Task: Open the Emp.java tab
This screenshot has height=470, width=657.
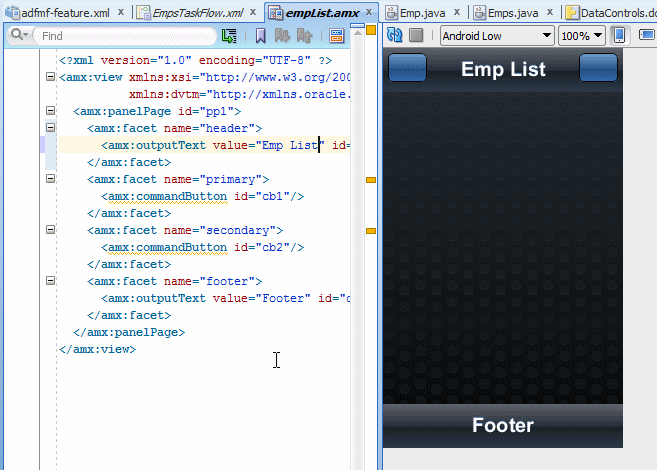Action: click(422, 13)
